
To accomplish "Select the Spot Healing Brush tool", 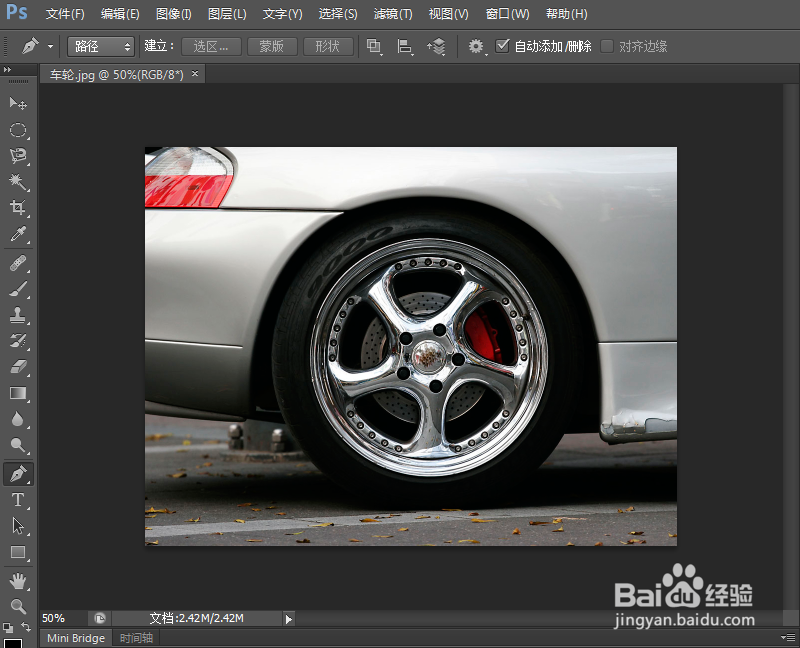I will point(18,263).
